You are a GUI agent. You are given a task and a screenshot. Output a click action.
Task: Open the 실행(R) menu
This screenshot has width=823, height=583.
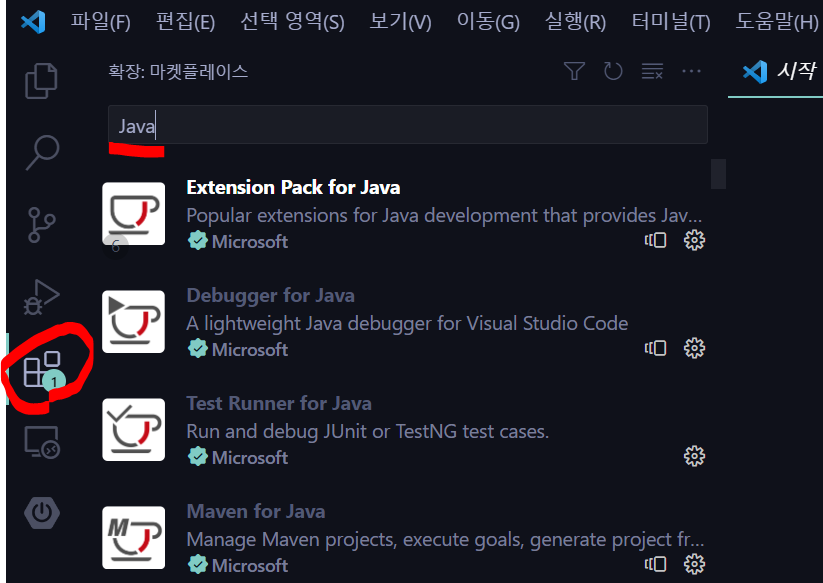click(x=575, y=22)
